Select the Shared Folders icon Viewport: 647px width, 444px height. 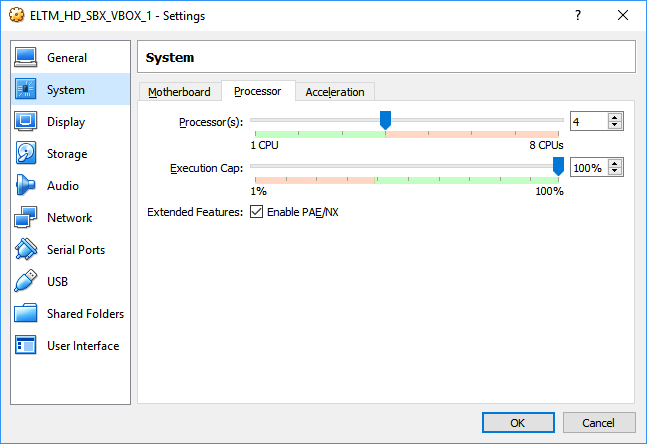click(x=26, y=314)
